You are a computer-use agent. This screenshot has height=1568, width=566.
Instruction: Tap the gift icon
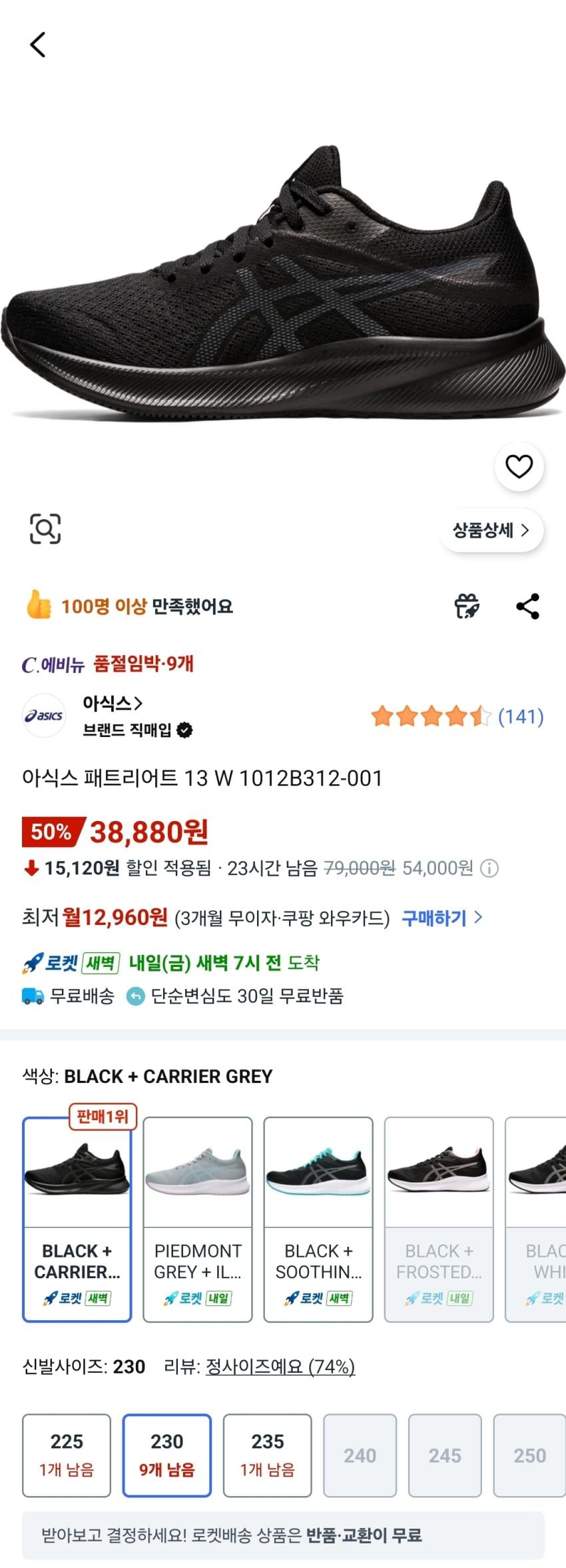coord(467,606)
